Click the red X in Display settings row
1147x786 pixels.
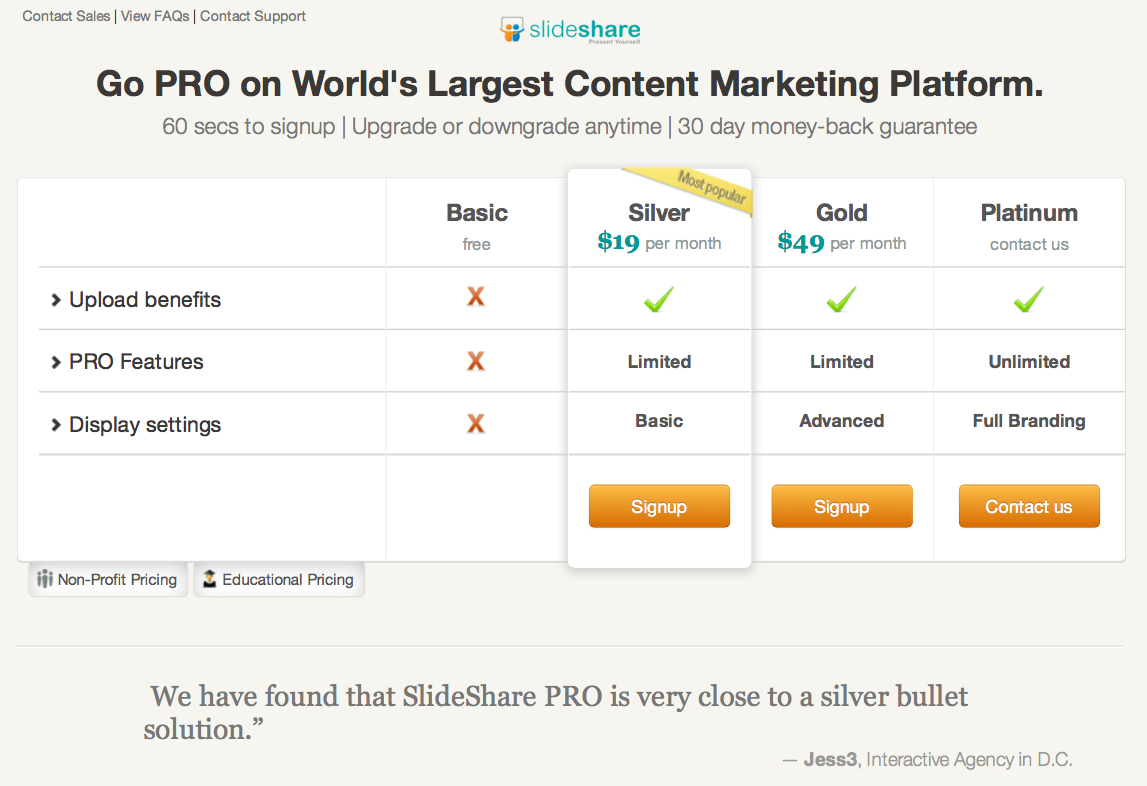click(x=476, y=424)
